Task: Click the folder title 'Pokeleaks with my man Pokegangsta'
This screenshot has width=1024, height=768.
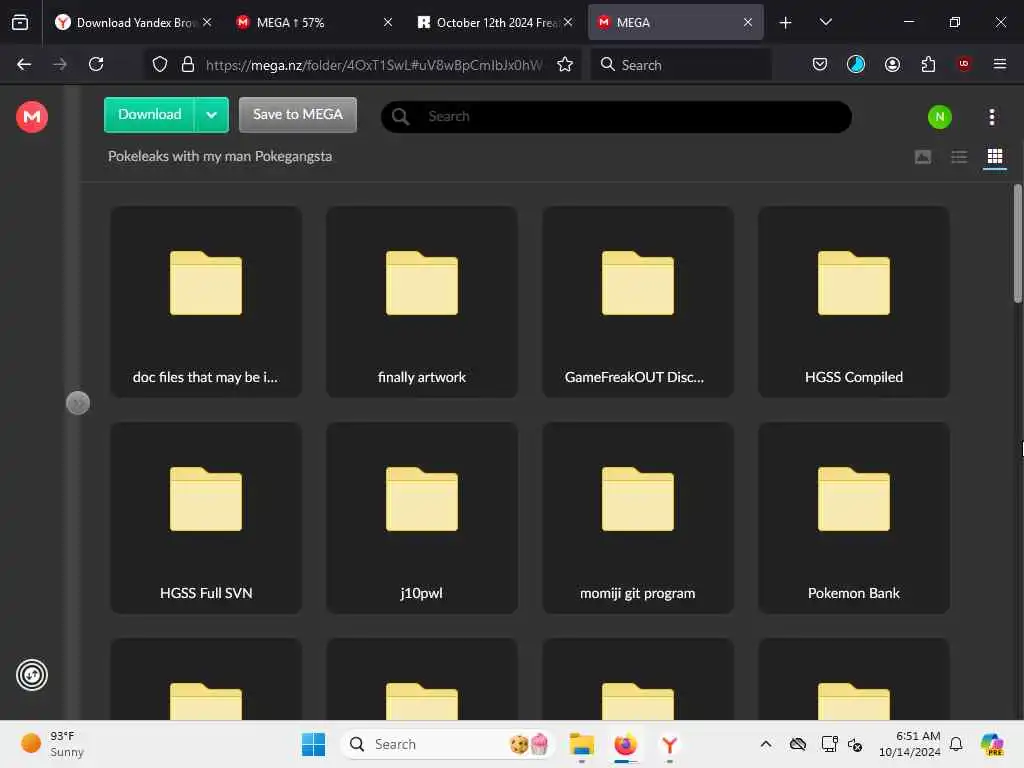Action: [x=219, y=157]
